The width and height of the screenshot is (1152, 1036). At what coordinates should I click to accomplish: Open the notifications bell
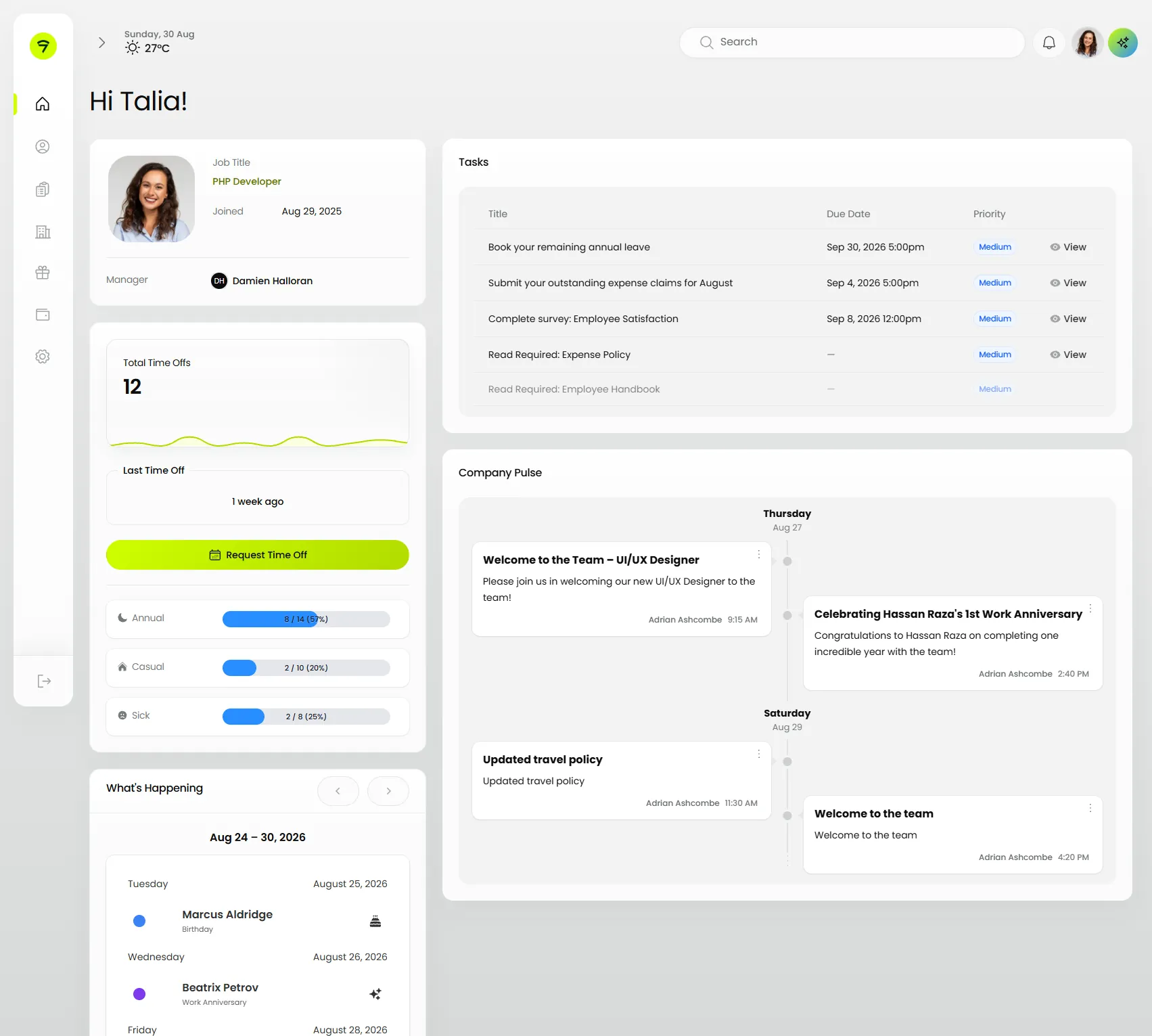point(1049,43)
